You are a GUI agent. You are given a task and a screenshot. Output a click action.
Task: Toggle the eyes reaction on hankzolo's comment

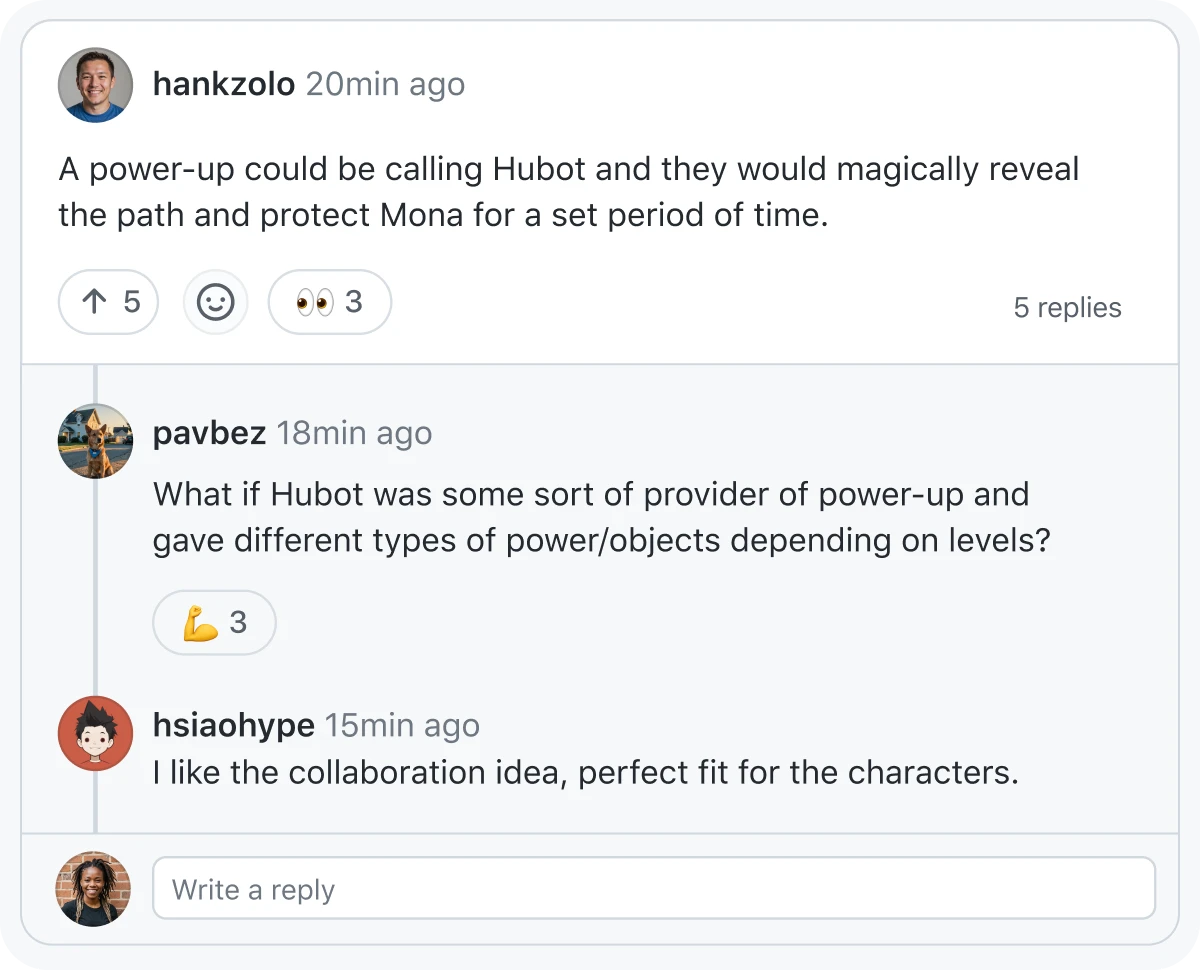coord(330,301)
